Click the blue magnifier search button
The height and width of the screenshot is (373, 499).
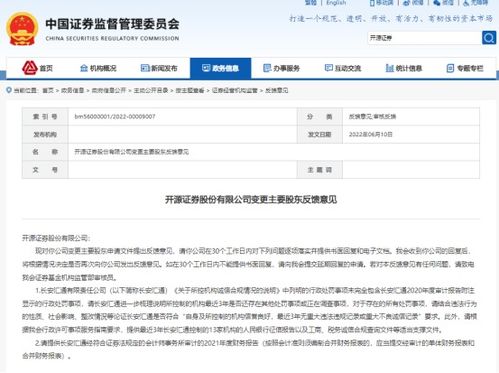pyautogui.click(x=489, y=38)
